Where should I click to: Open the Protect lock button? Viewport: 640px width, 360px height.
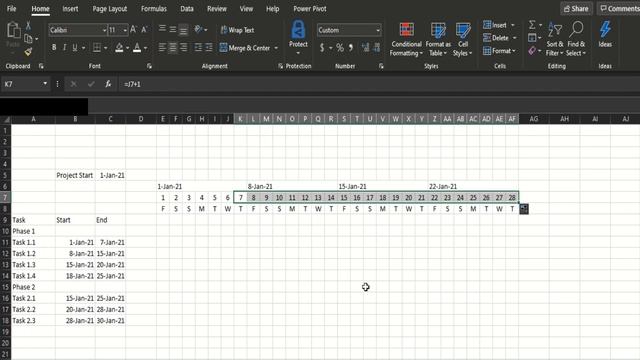298,37
